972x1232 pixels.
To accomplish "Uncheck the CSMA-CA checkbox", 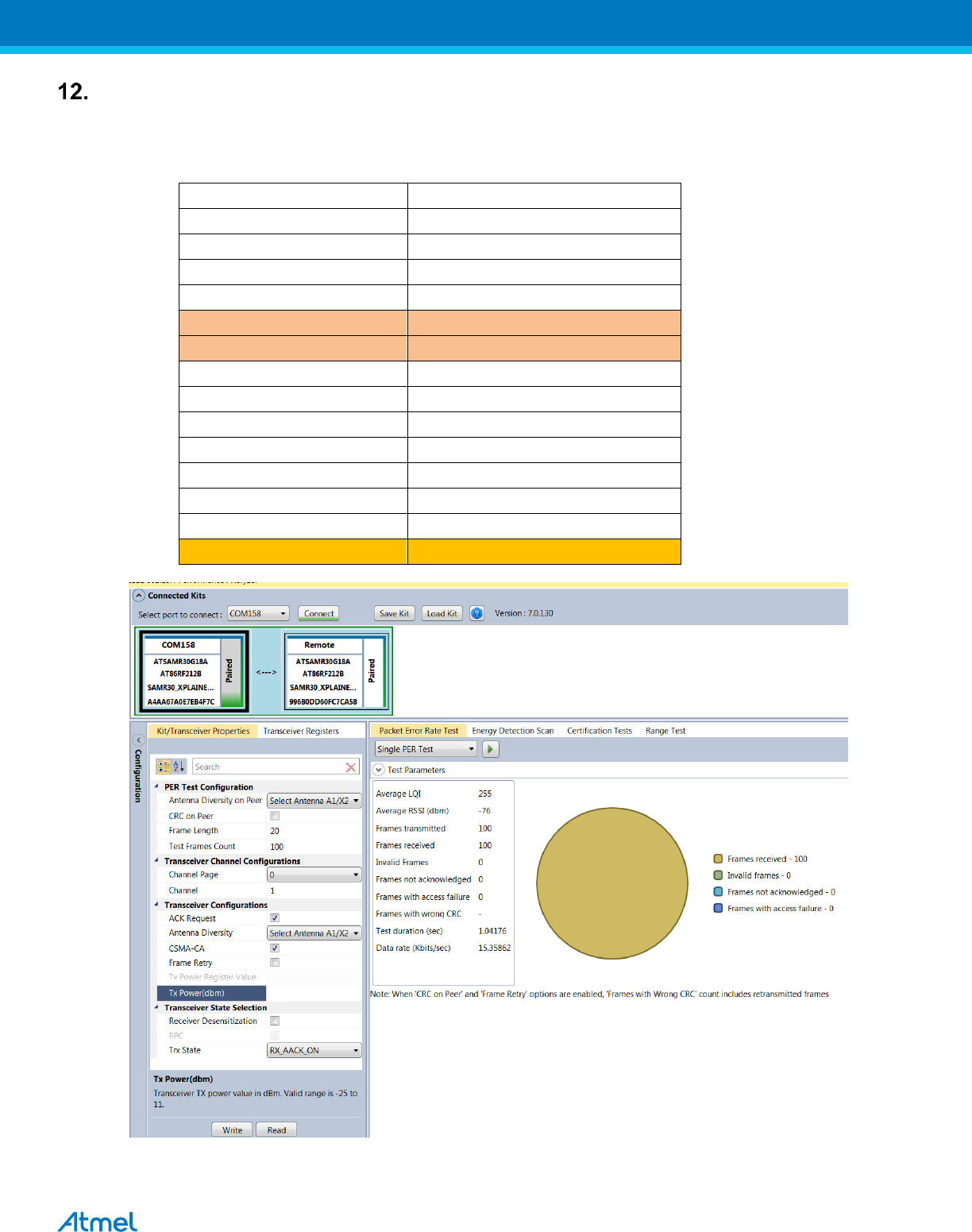I will [275, 948].
